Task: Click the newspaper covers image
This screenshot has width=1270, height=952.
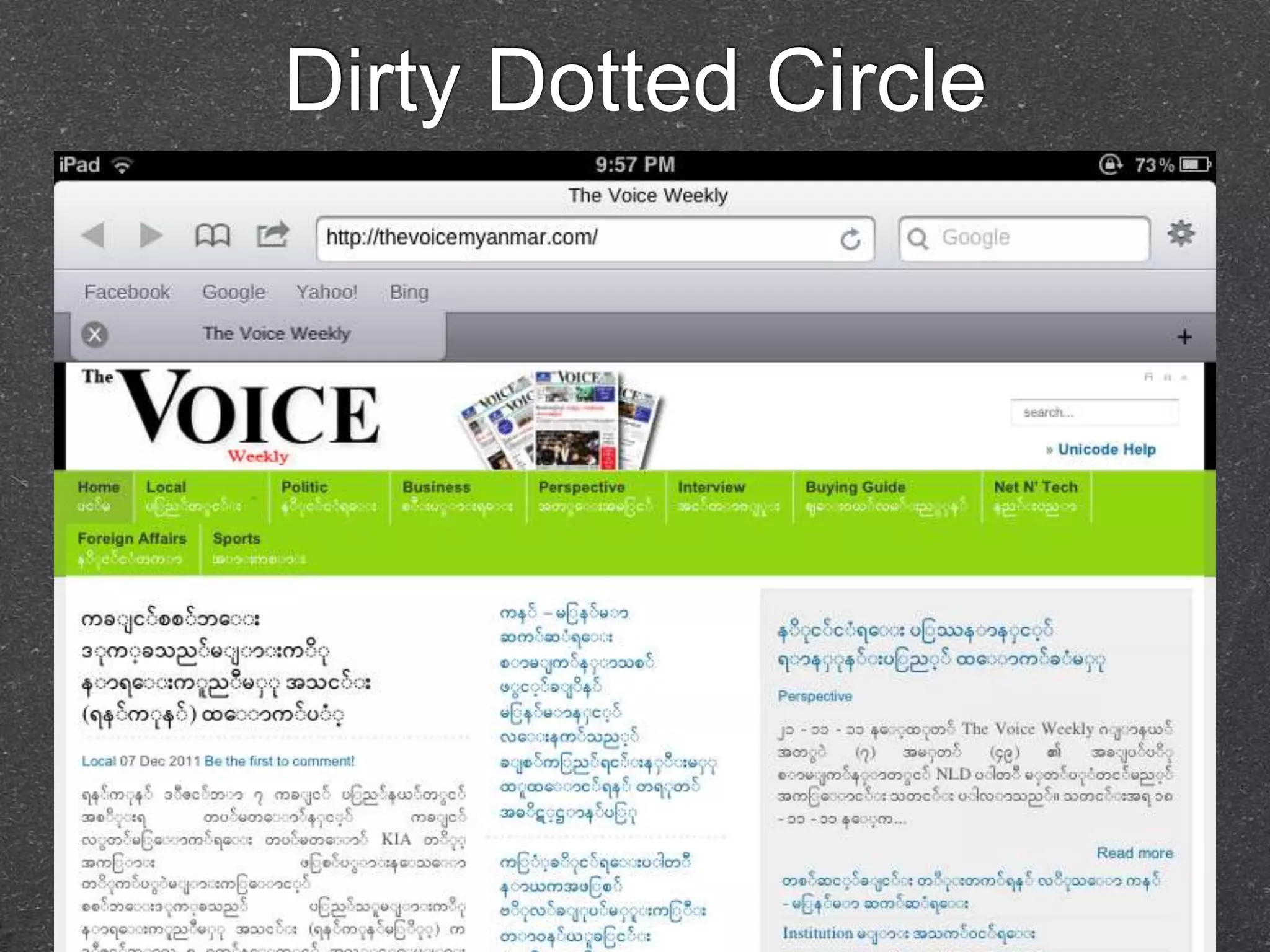Action: click(561, 420)
